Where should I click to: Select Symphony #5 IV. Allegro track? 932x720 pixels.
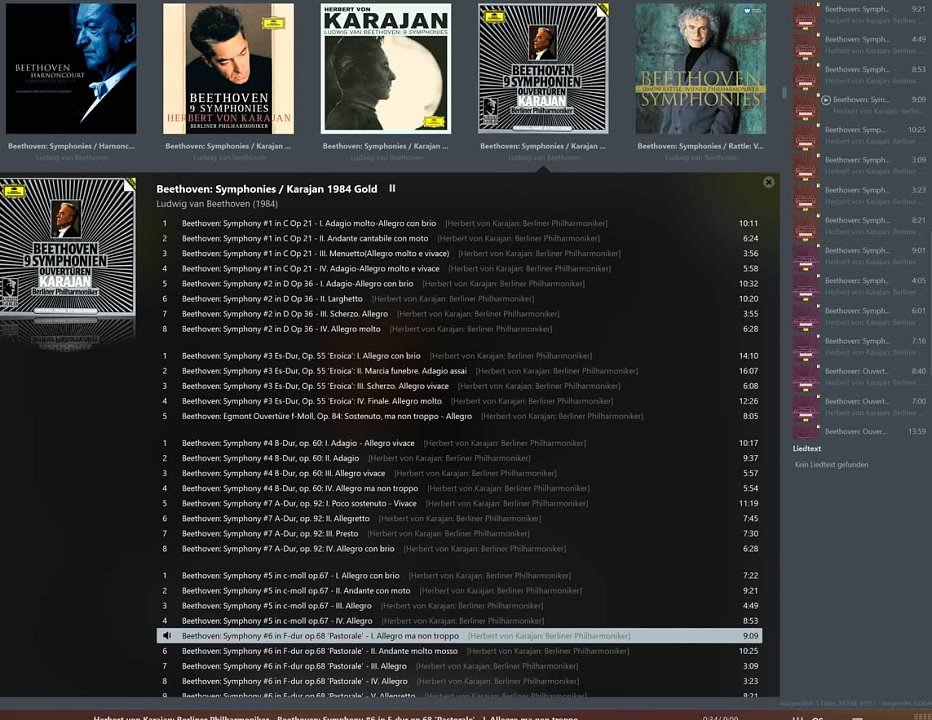click(x=459, y=621)
